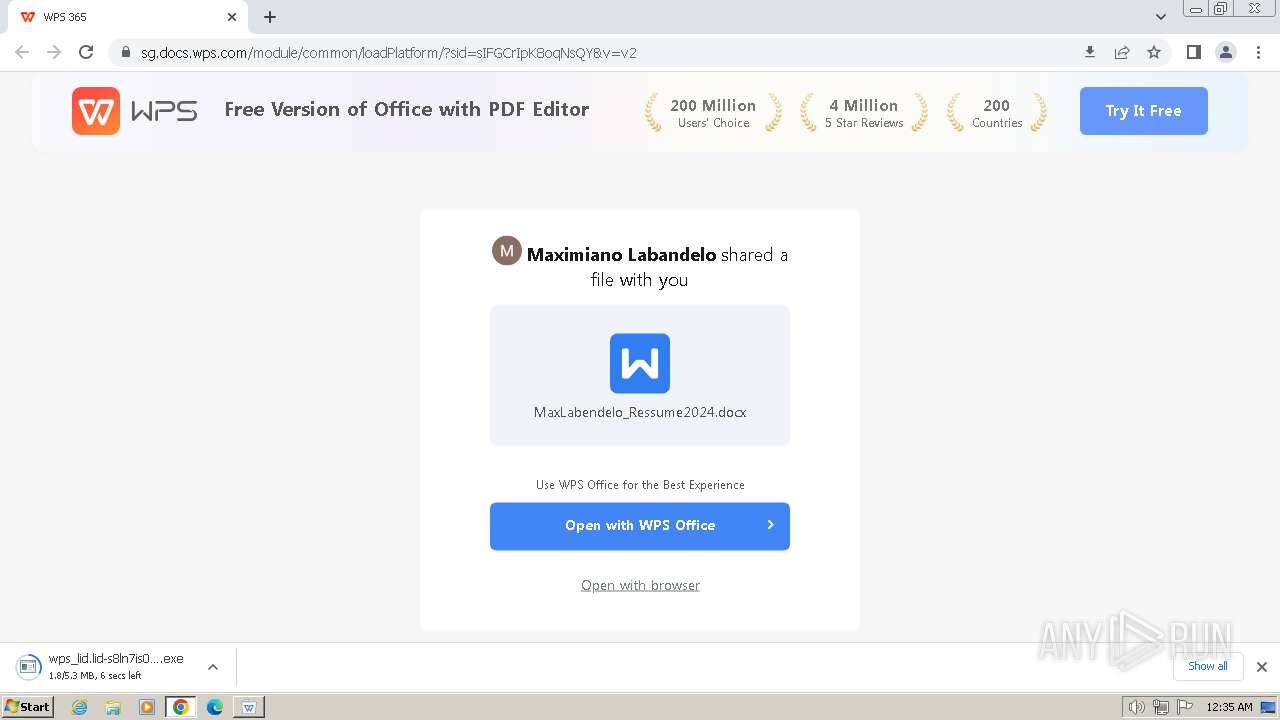The width and height of the screenshot is (1280, 720).
Task: Click the Free Version of Office headline
Action: pyautogui.click(x=407, y=110)
